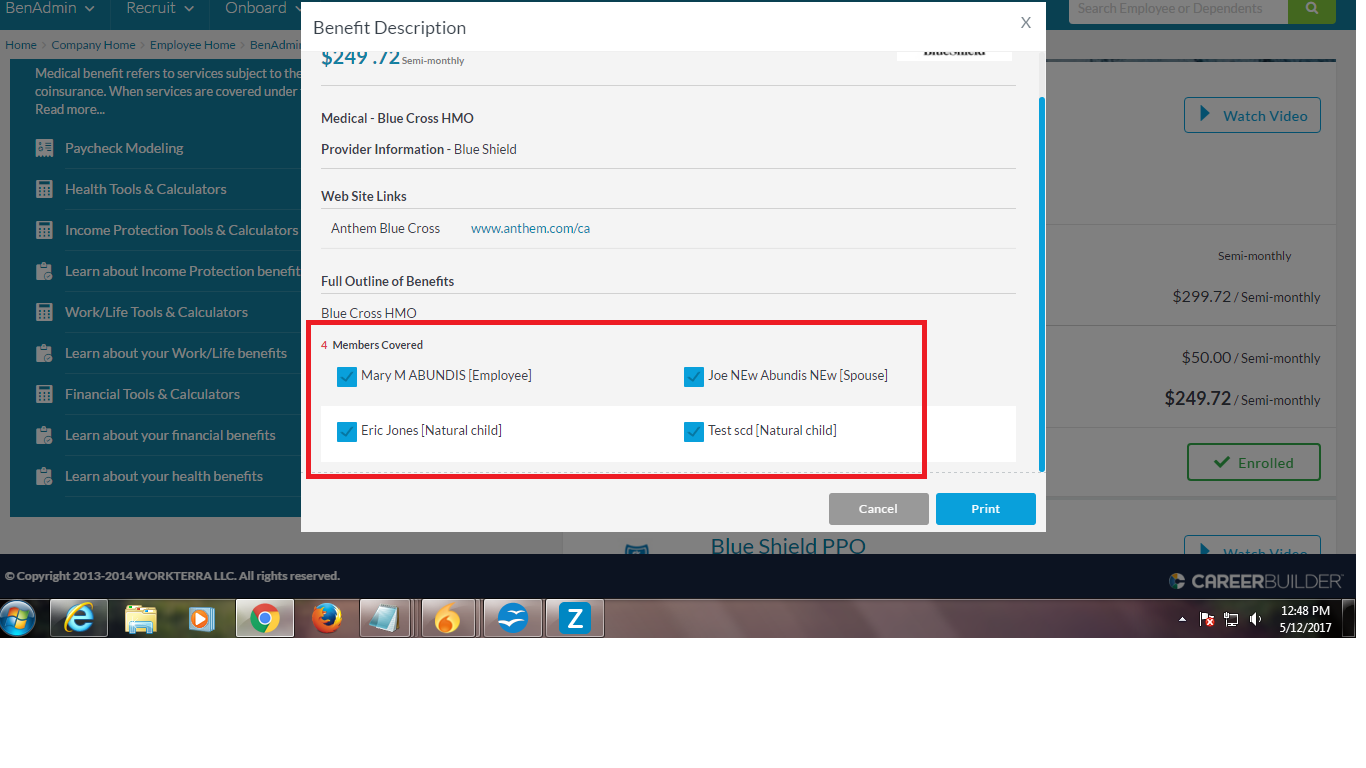The width and height of the screenshot is (1366, 768).
Task: Click the green search magnifier button
Action: point(1312,9)
